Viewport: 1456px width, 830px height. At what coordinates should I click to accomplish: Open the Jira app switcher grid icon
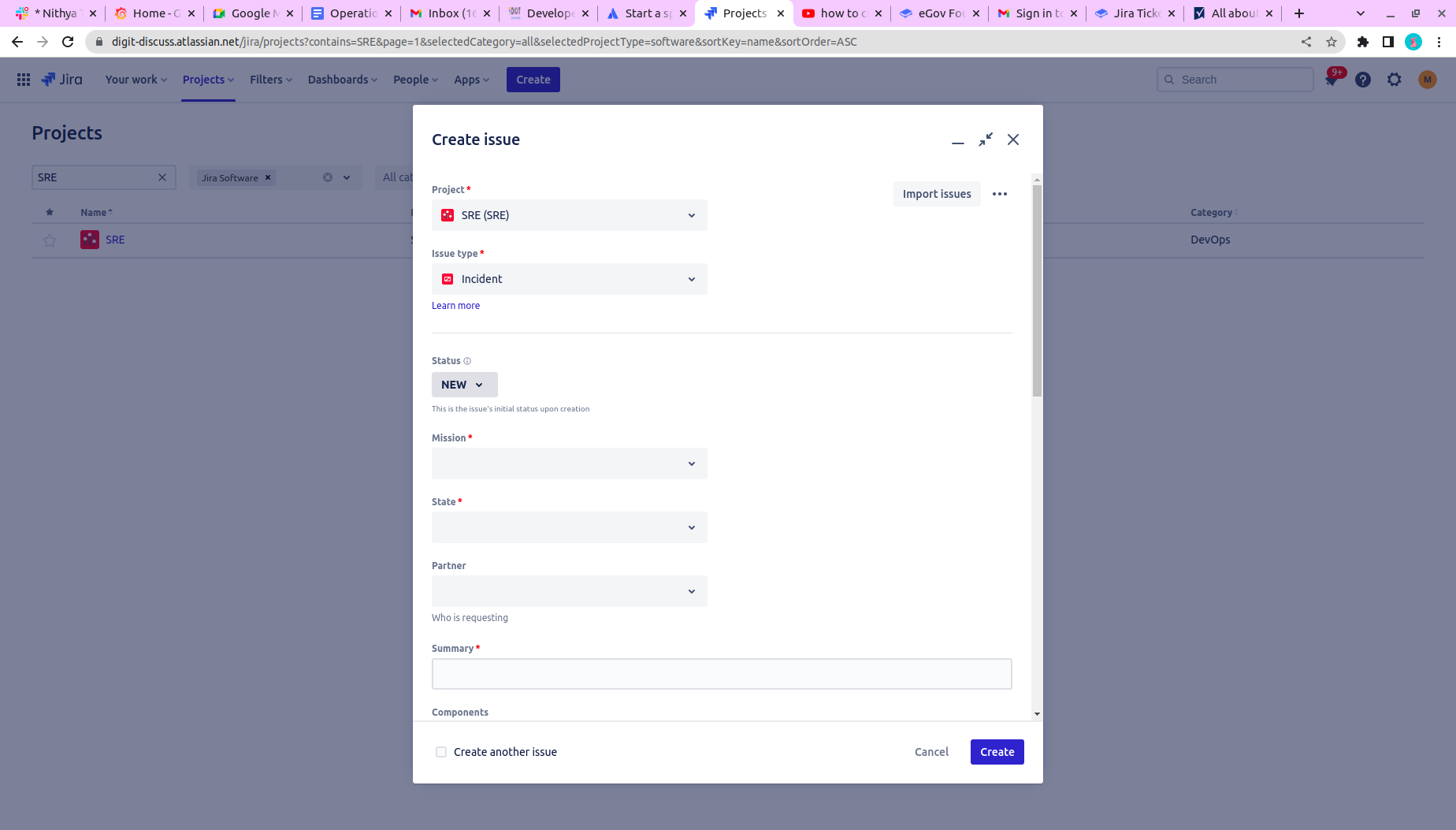[x=24, y=80]
